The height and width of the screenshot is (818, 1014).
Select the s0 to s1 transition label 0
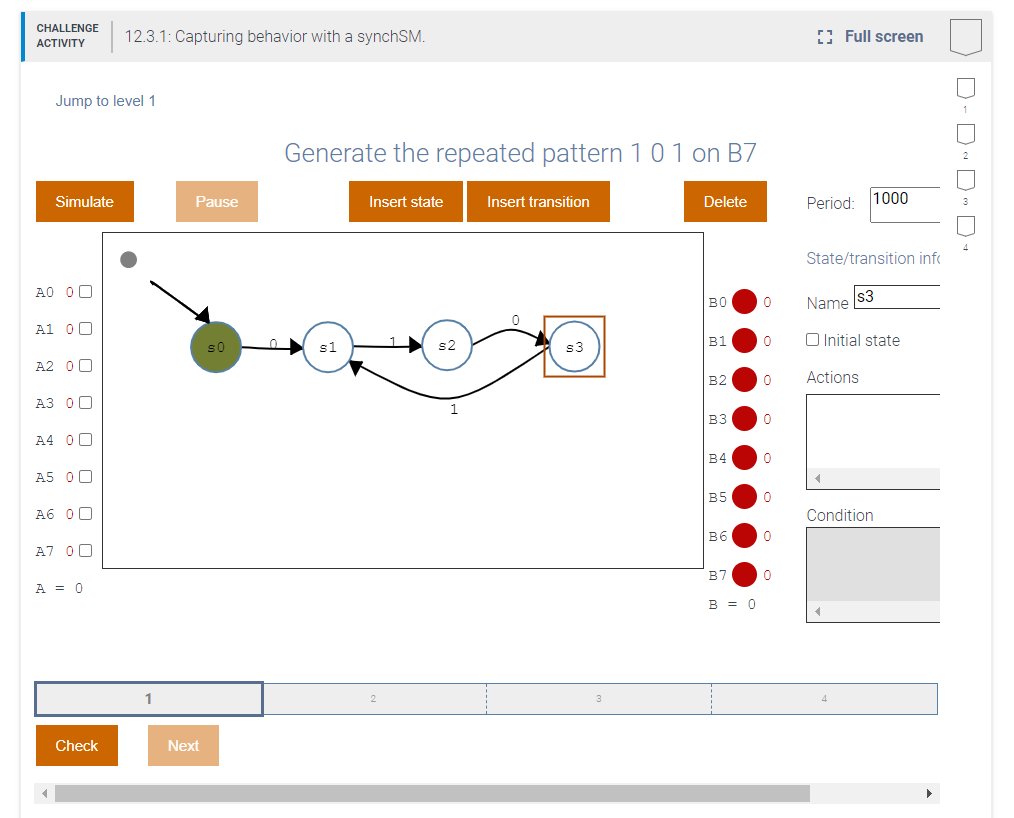pyautogui.click(x=274, y=344)
